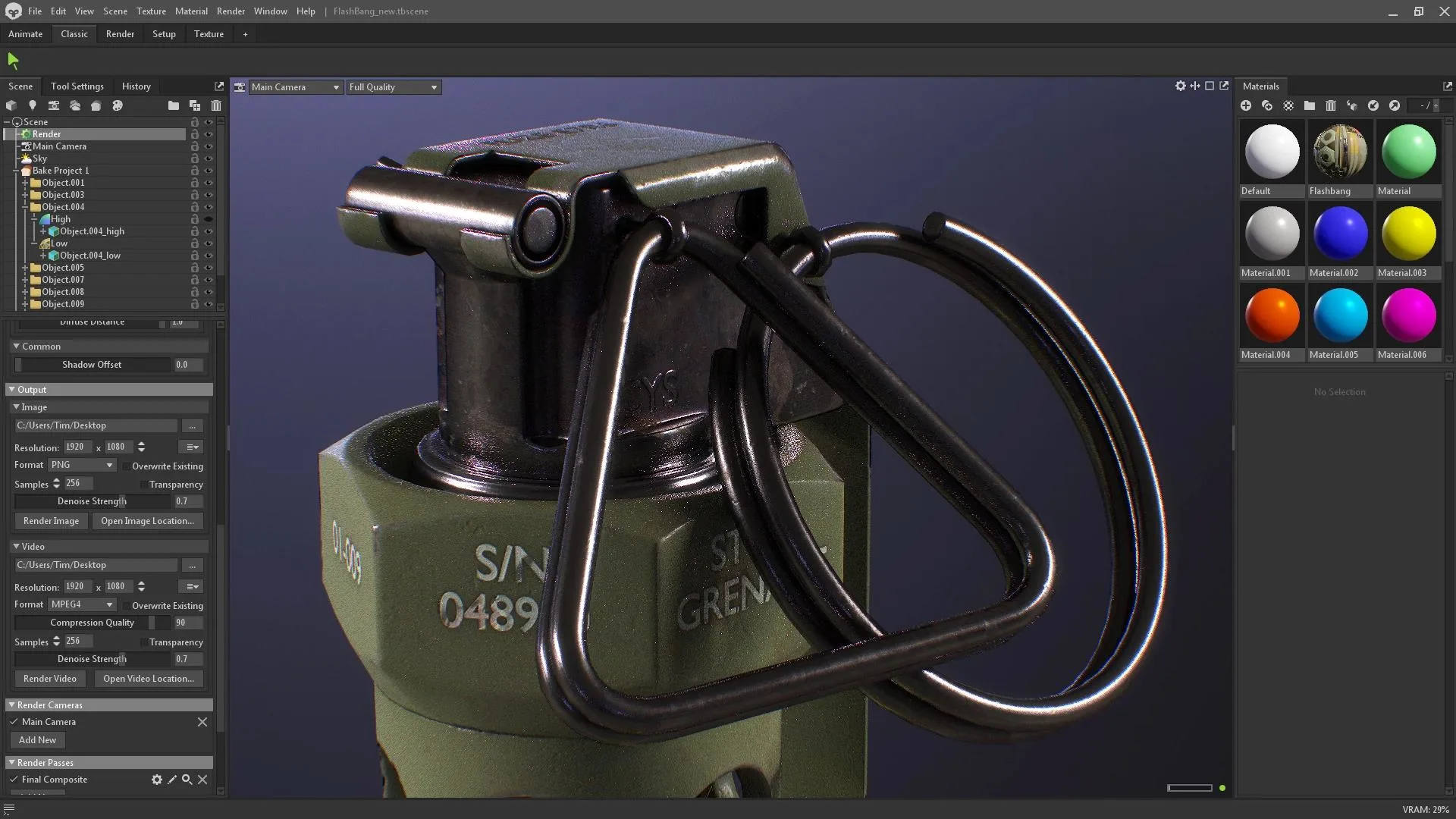Add a camera using the Scene toolbar icon
Viewport: 1456px width, 819px height.
(x=54, y=105)
